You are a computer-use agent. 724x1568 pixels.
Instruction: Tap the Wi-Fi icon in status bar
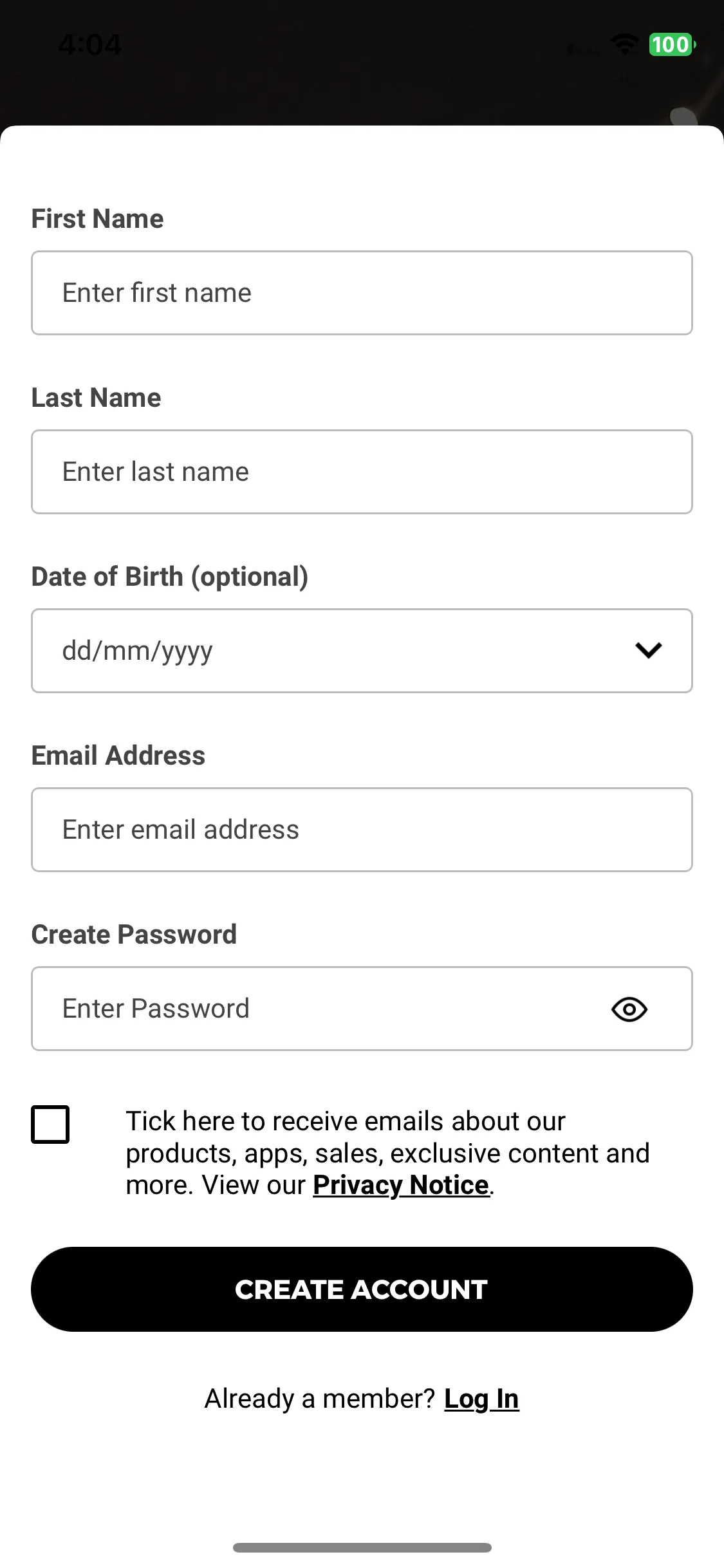click(624, 44)
